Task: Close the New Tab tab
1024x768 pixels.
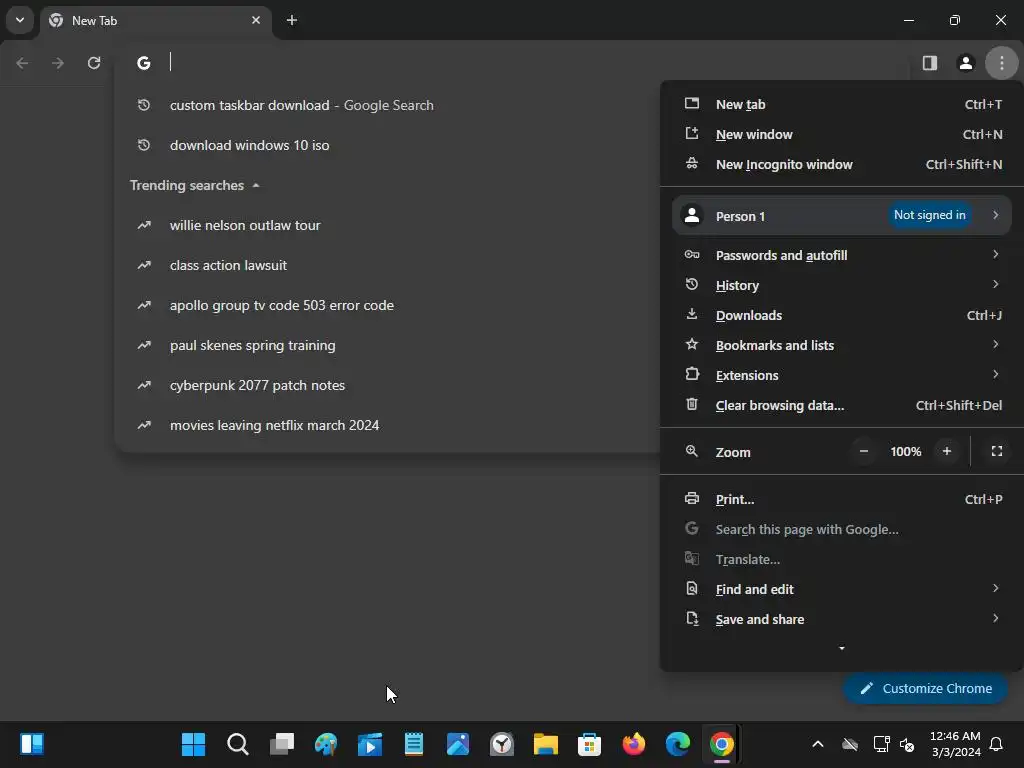Action: coord(256,20)
